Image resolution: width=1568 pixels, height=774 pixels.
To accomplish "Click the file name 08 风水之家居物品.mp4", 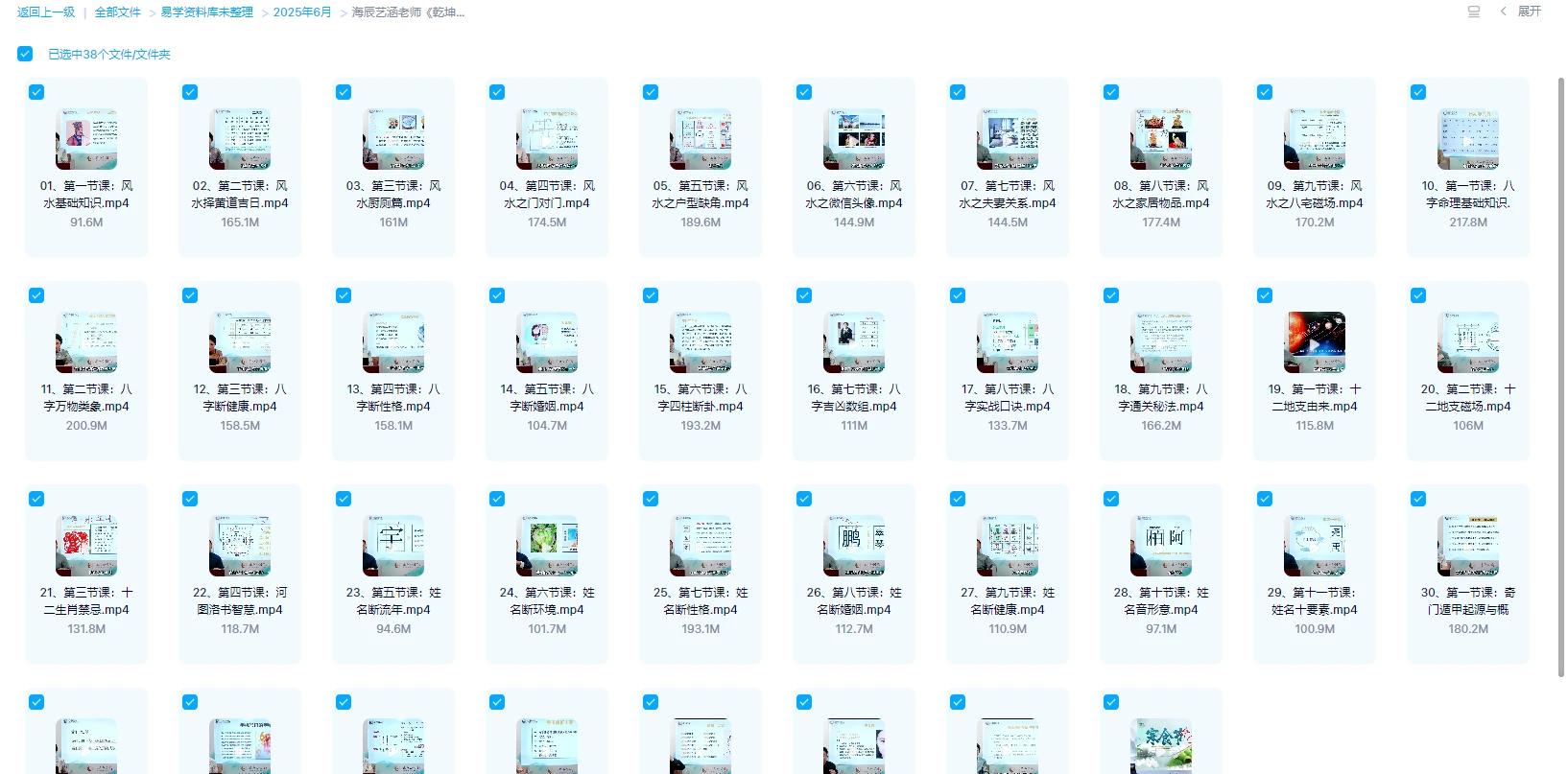I will tap(1161, 195).
